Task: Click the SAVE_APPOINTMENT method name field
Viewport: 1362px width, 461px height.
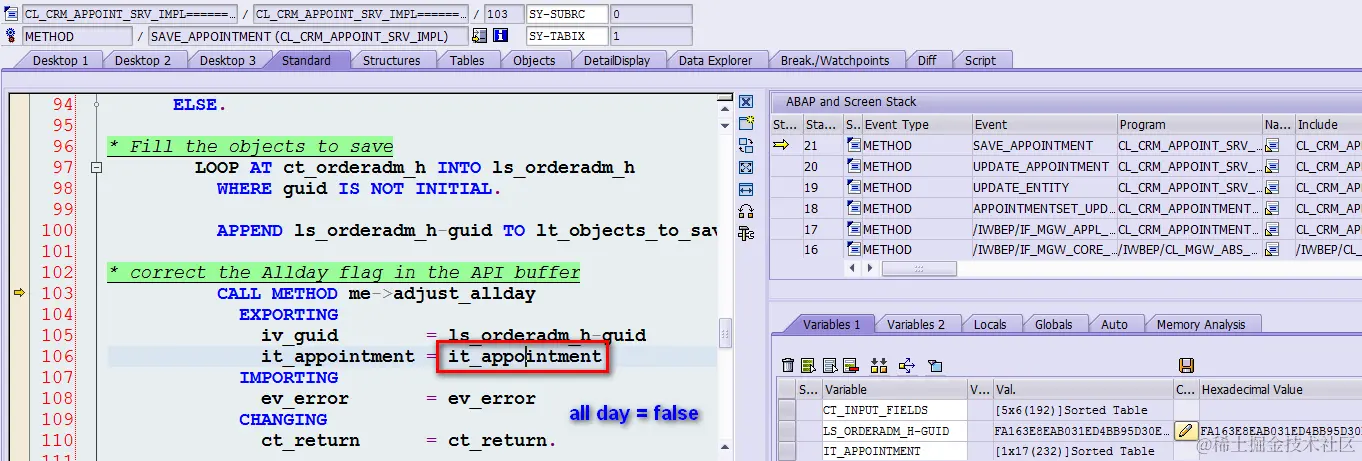Action: 307,36
